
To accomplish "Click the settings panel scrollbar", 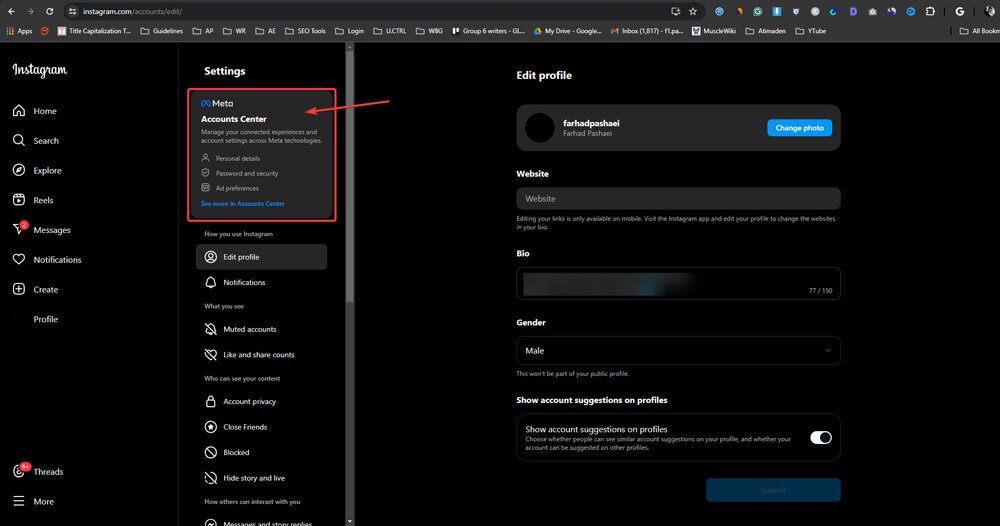I will click(x=349, y=177).
